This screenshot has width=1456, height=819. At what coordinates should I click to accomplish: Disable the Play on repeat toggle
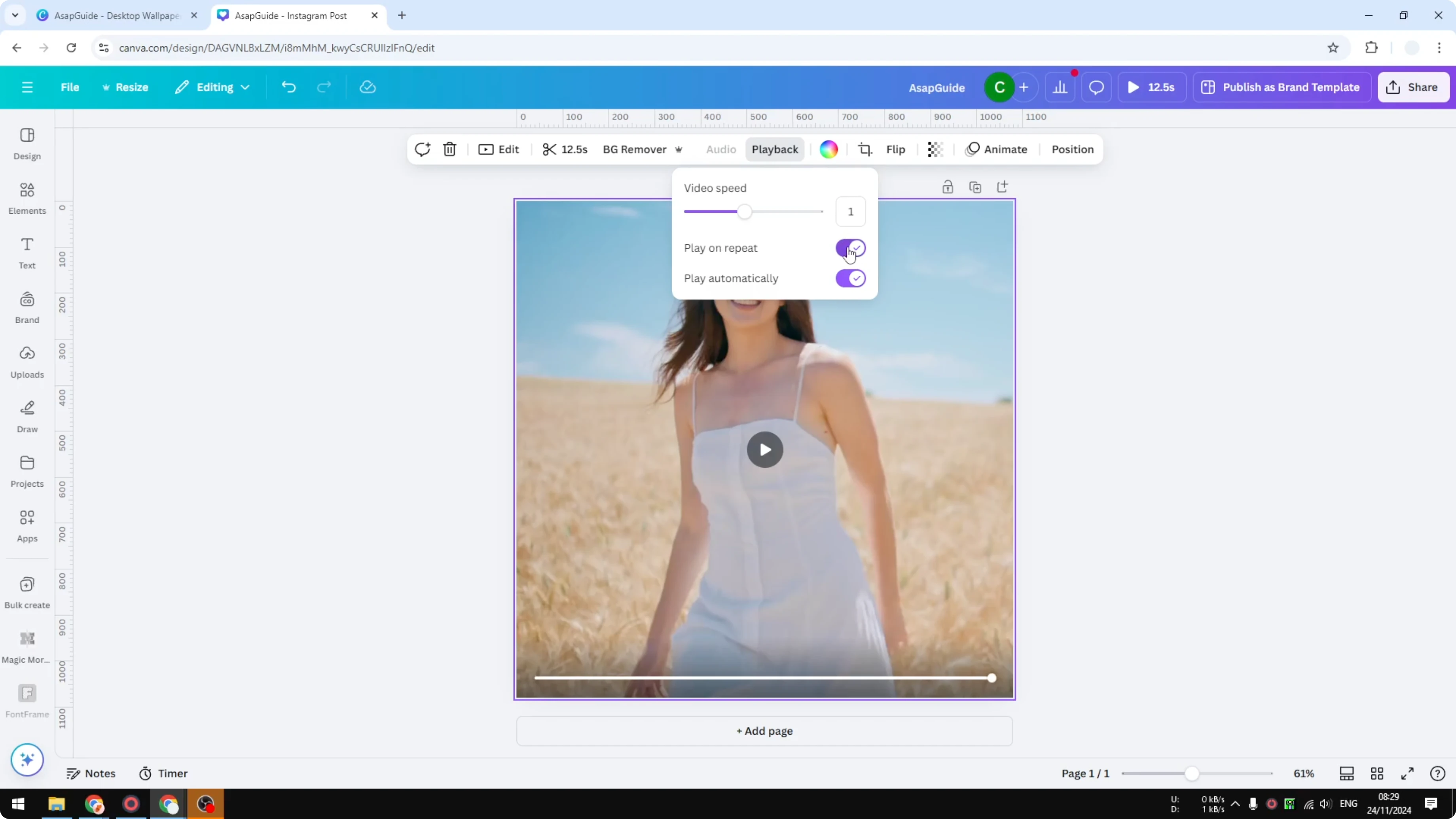click(x=851, y=248)
